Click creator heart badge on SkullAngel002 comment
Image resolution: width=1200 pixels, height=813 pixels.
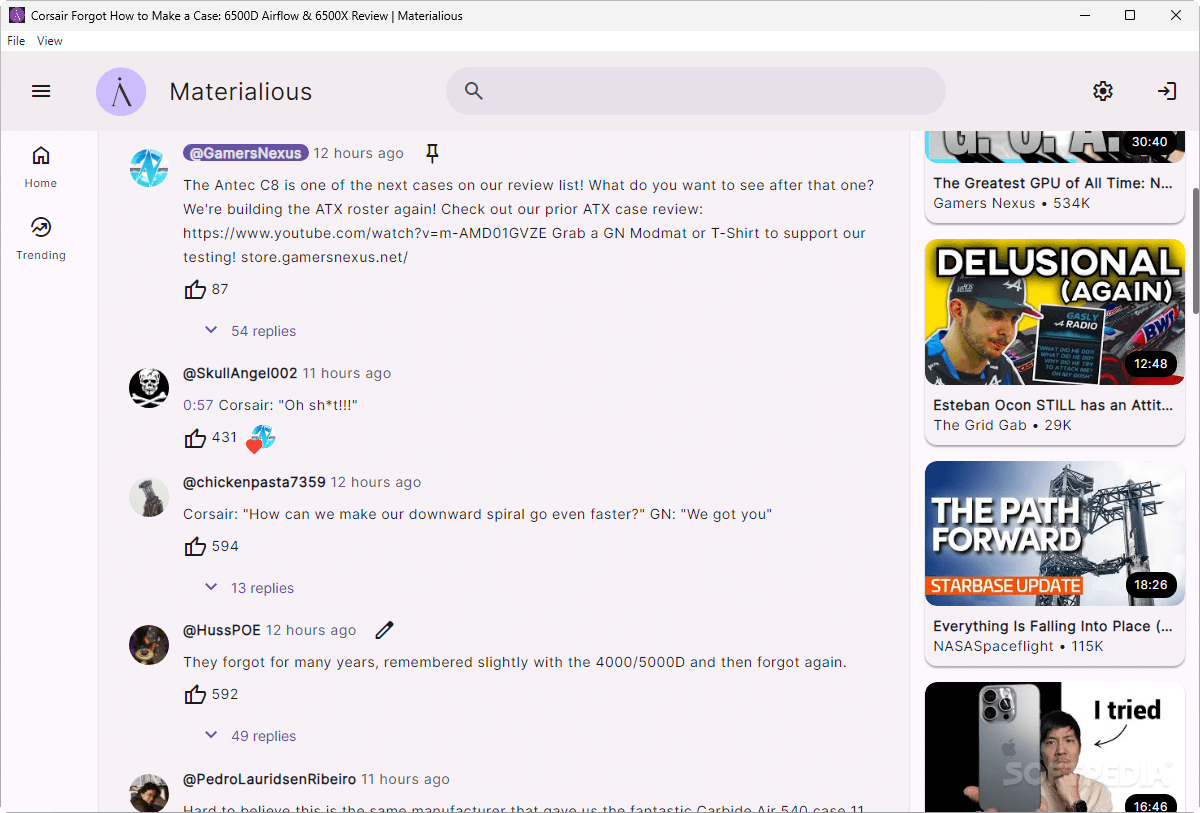260,438
